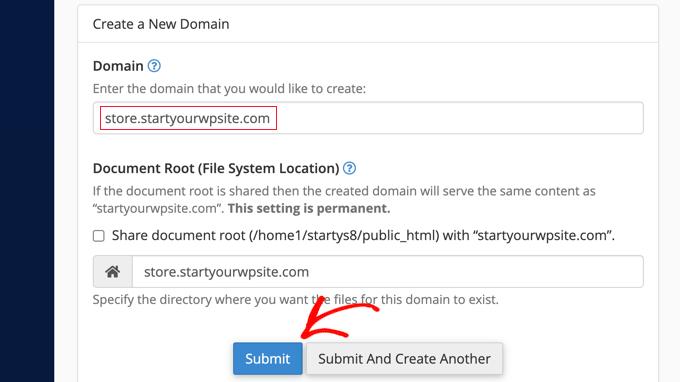Click the home icon beside document root field
This screenshot has width=680, height=382.
coord(113,271)
